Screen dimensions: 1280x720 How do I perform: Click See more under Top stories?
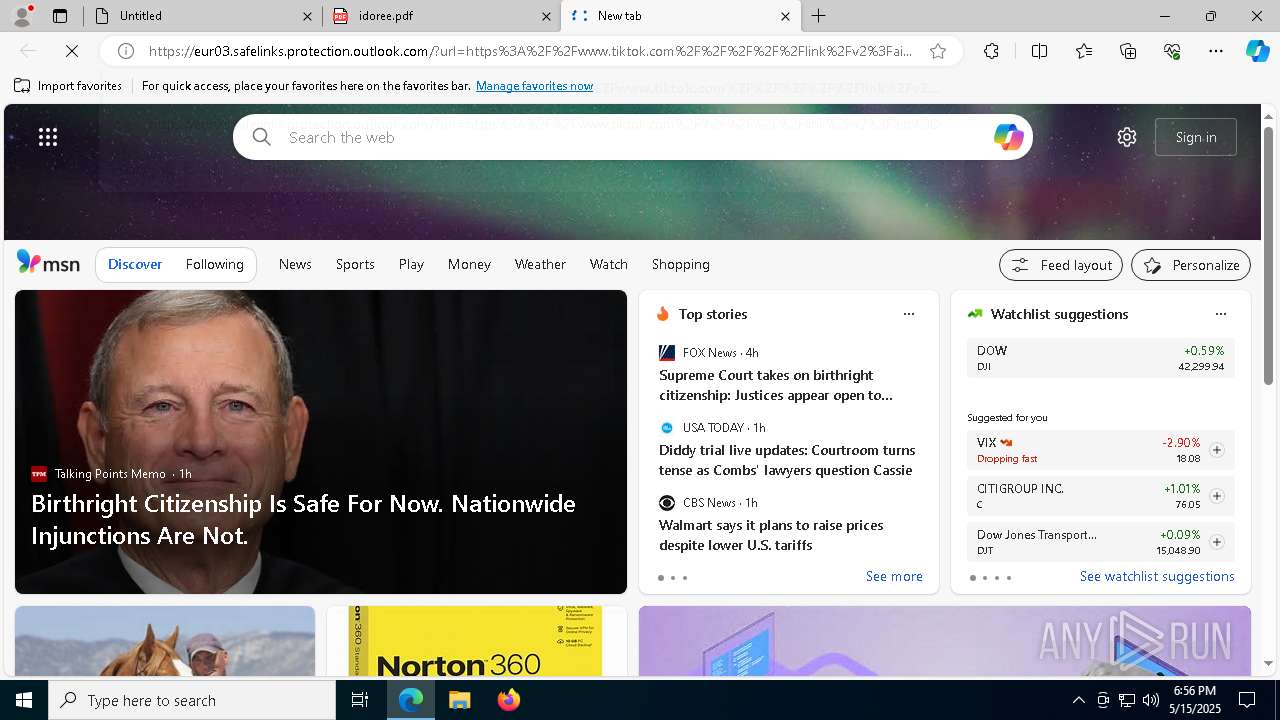point(894,576)
